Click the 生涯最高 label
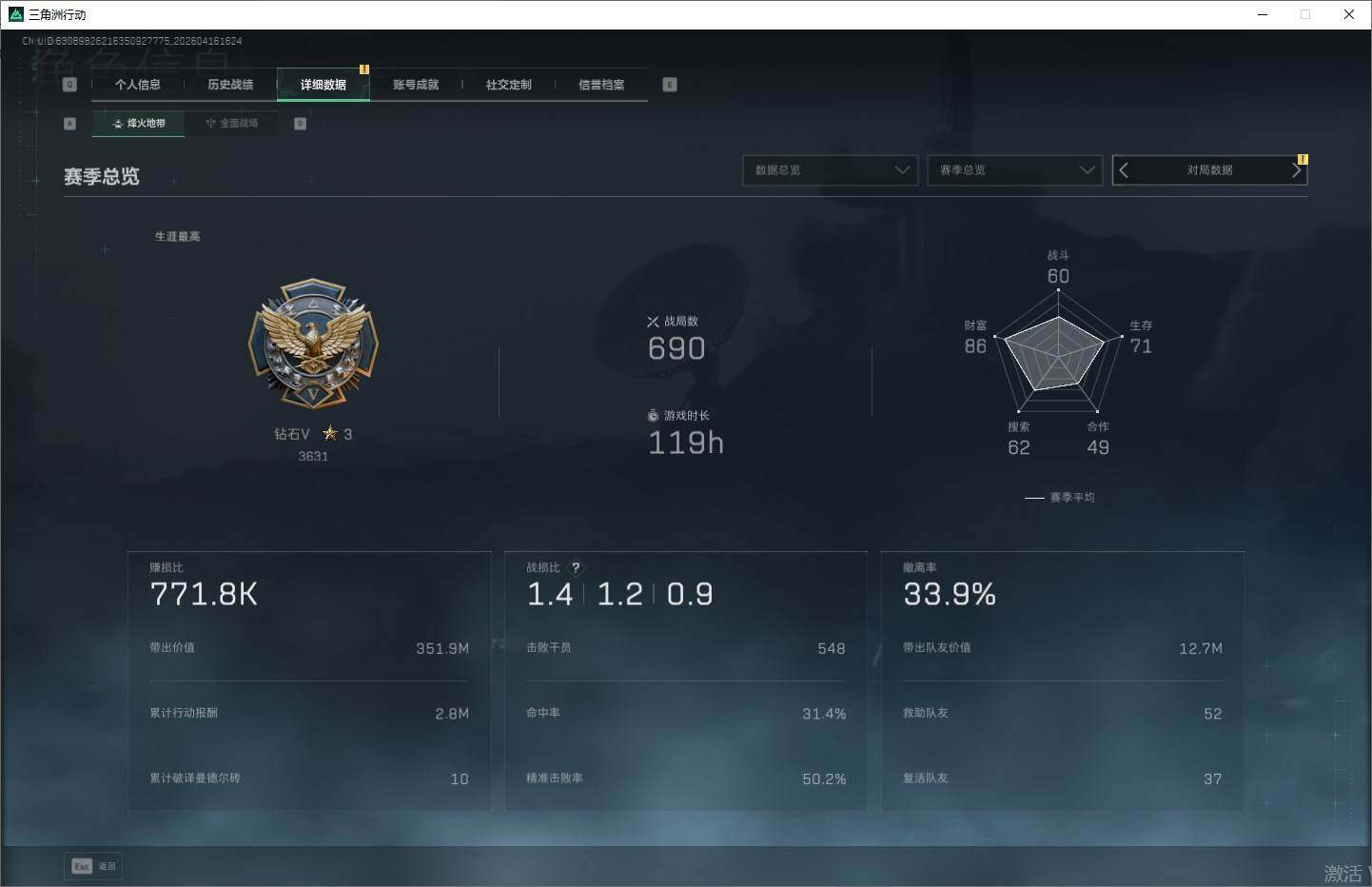The width and height of the screenshot is (1372, 887). point(178,237)
